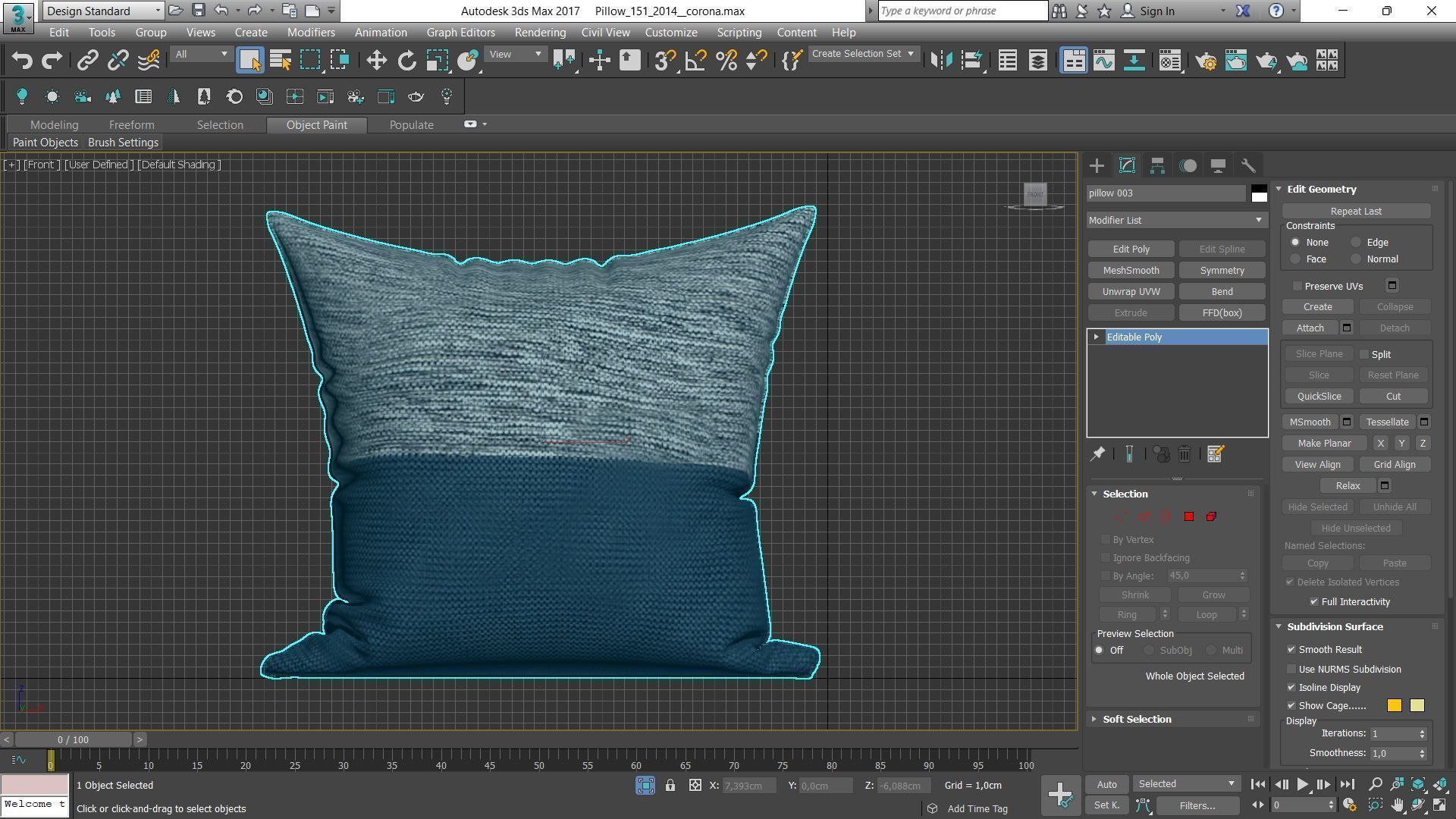Open the All selection filter dropdown
Screen dimensions: 1456x819
pyautogui.click(x=201, y=55)
